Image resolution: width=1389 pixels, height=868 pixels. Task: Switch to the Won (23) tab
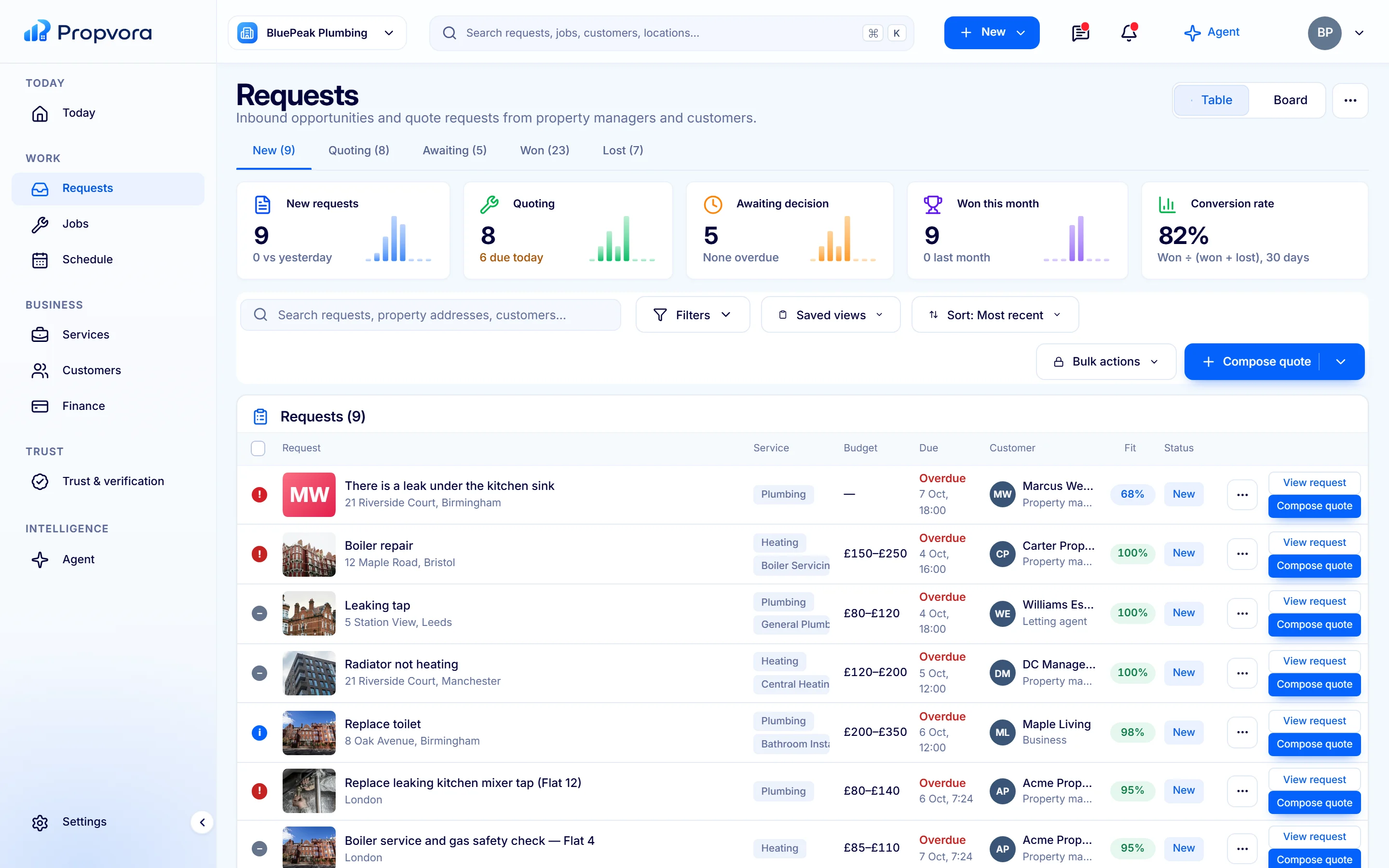(x=545, y=150)
